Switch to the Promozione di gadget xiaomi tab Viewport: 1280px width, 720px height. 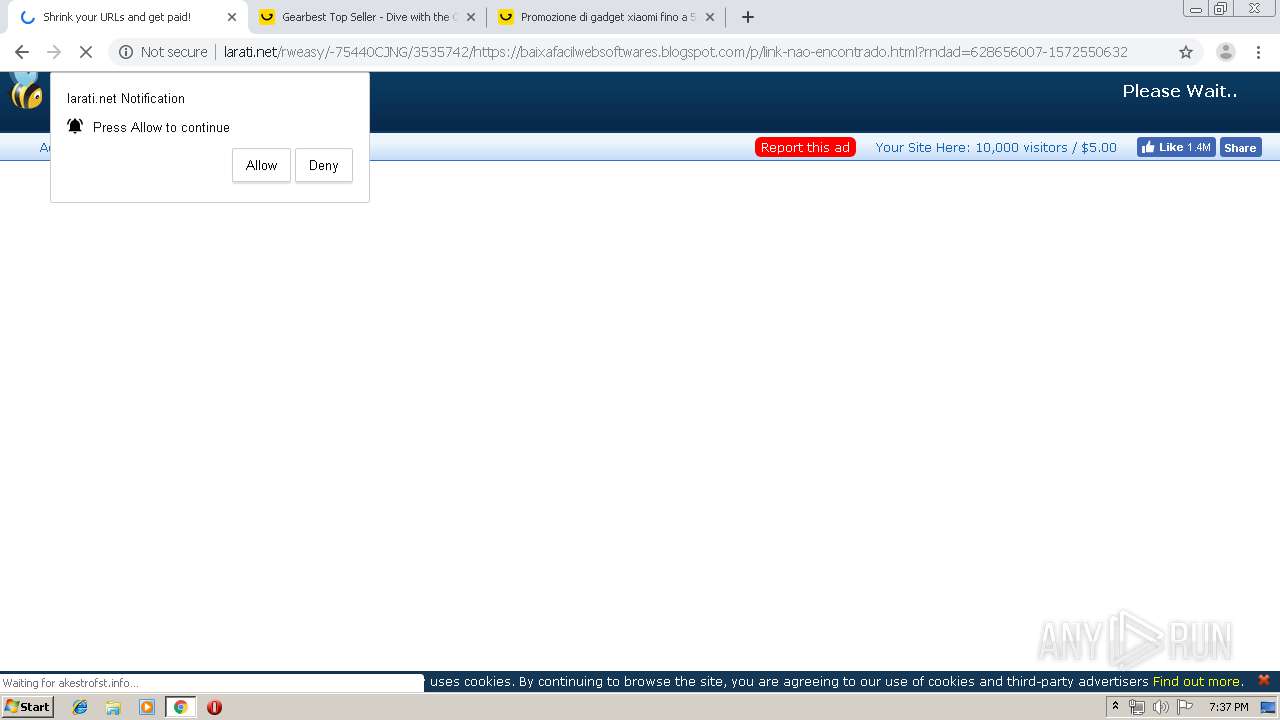(x=607, y=17)
